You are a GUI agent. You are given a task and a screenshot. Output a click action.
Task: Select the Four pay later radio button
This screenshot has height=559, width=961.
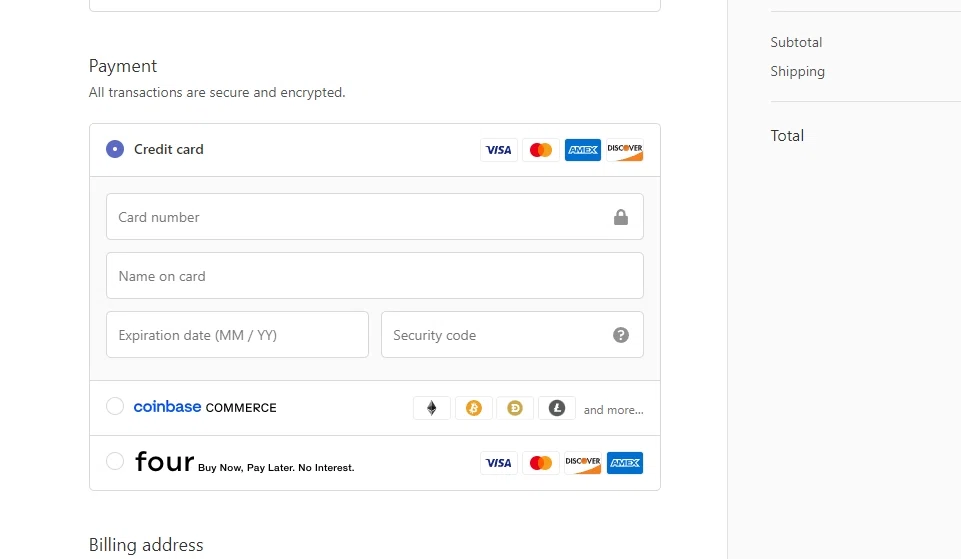[115, 461]
